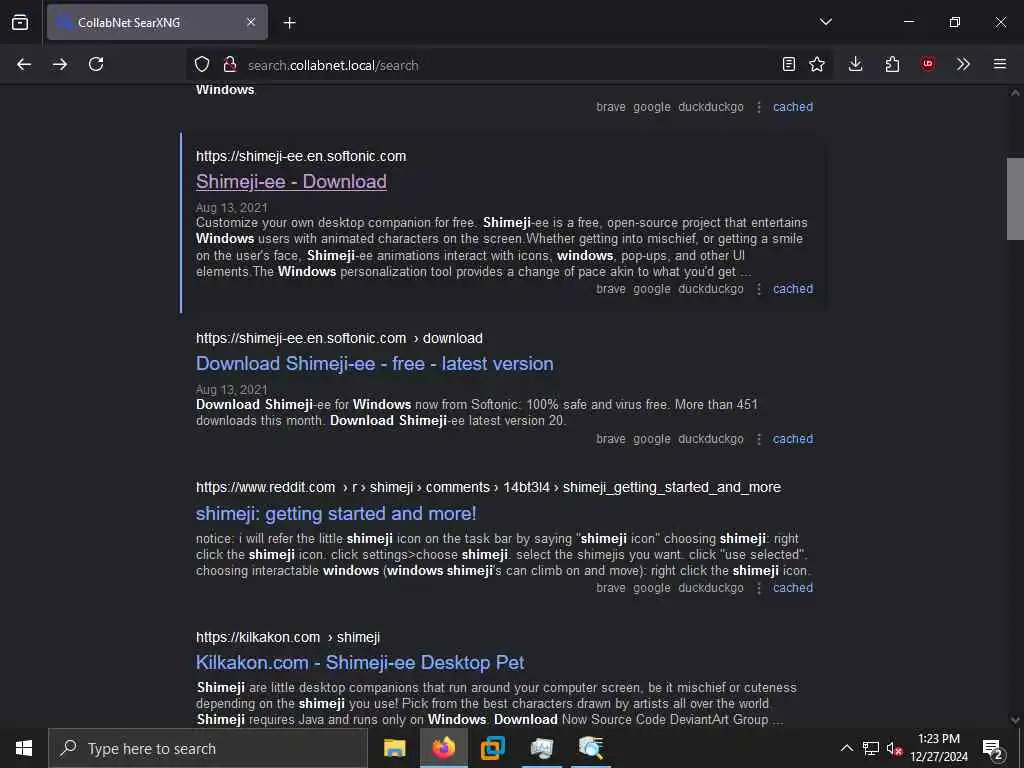
Task: Open the Extensions puzzle icon
Action: pyautogui.click(x=892, y=64)
